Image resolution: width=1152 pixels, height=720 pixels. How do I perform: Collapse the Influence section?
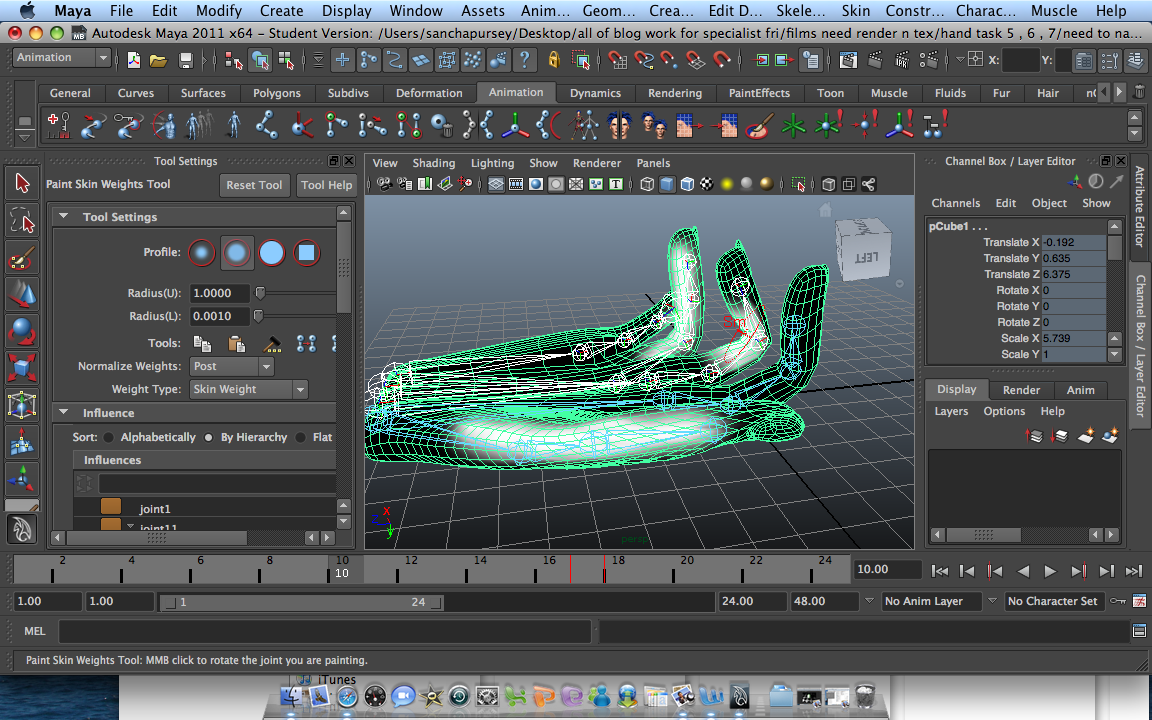tap(64, 413)
